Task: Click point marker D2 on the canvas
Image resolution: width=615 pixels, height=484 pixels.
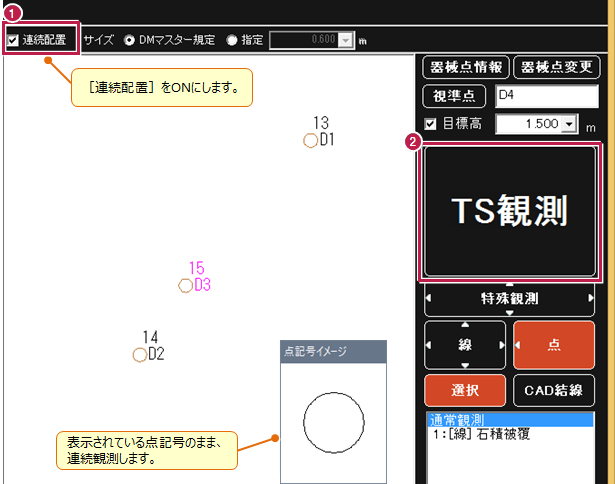Action: (x=140, y=355)
